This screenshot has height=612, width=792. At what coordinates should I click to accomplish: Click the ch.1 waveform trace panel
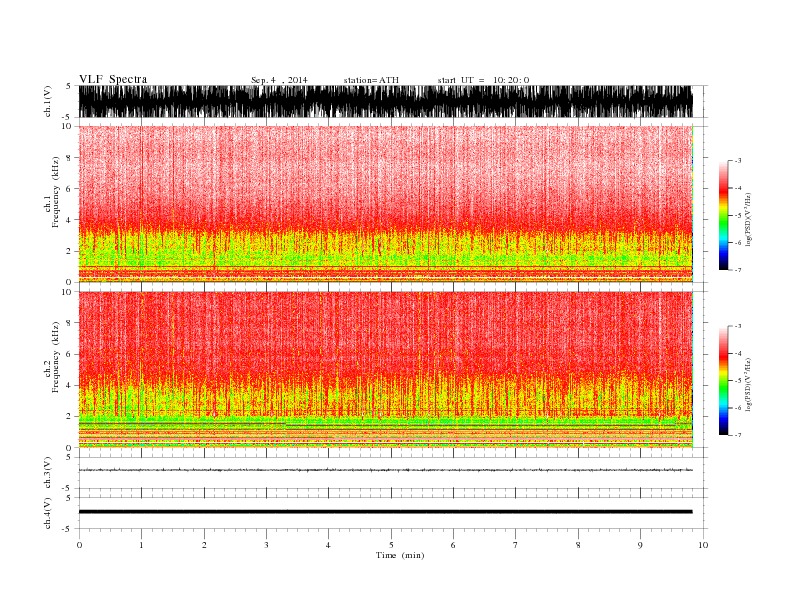pos(385,101)
